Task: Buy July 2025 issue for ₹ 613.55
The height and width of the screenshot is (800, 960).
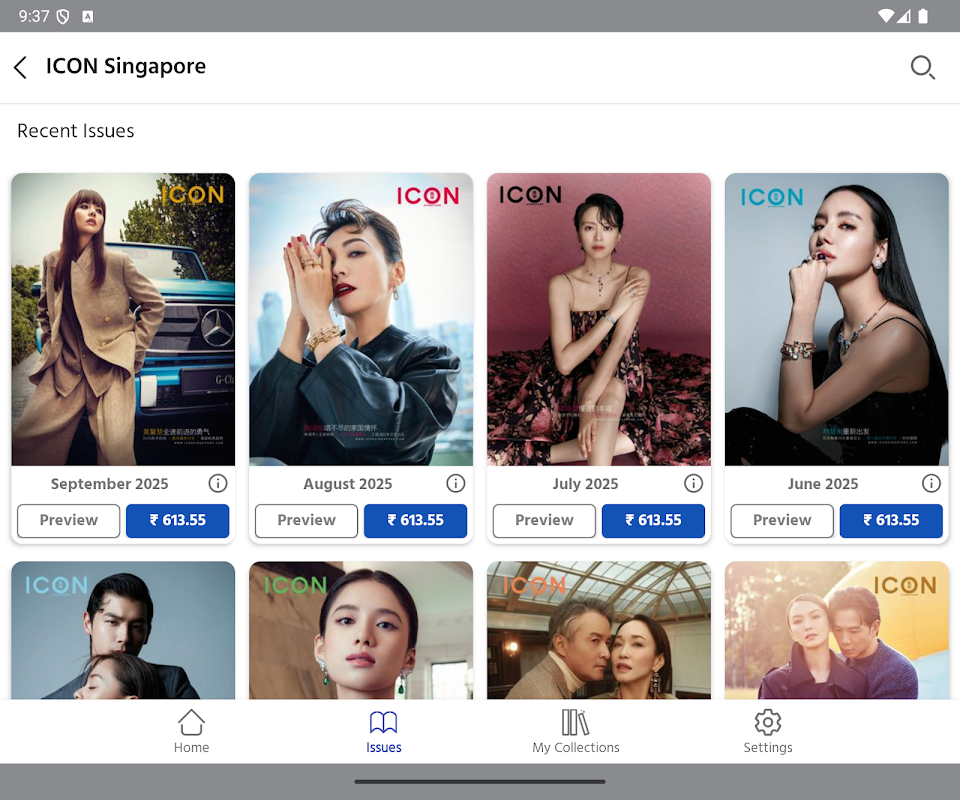Action: tap(653, 520)
